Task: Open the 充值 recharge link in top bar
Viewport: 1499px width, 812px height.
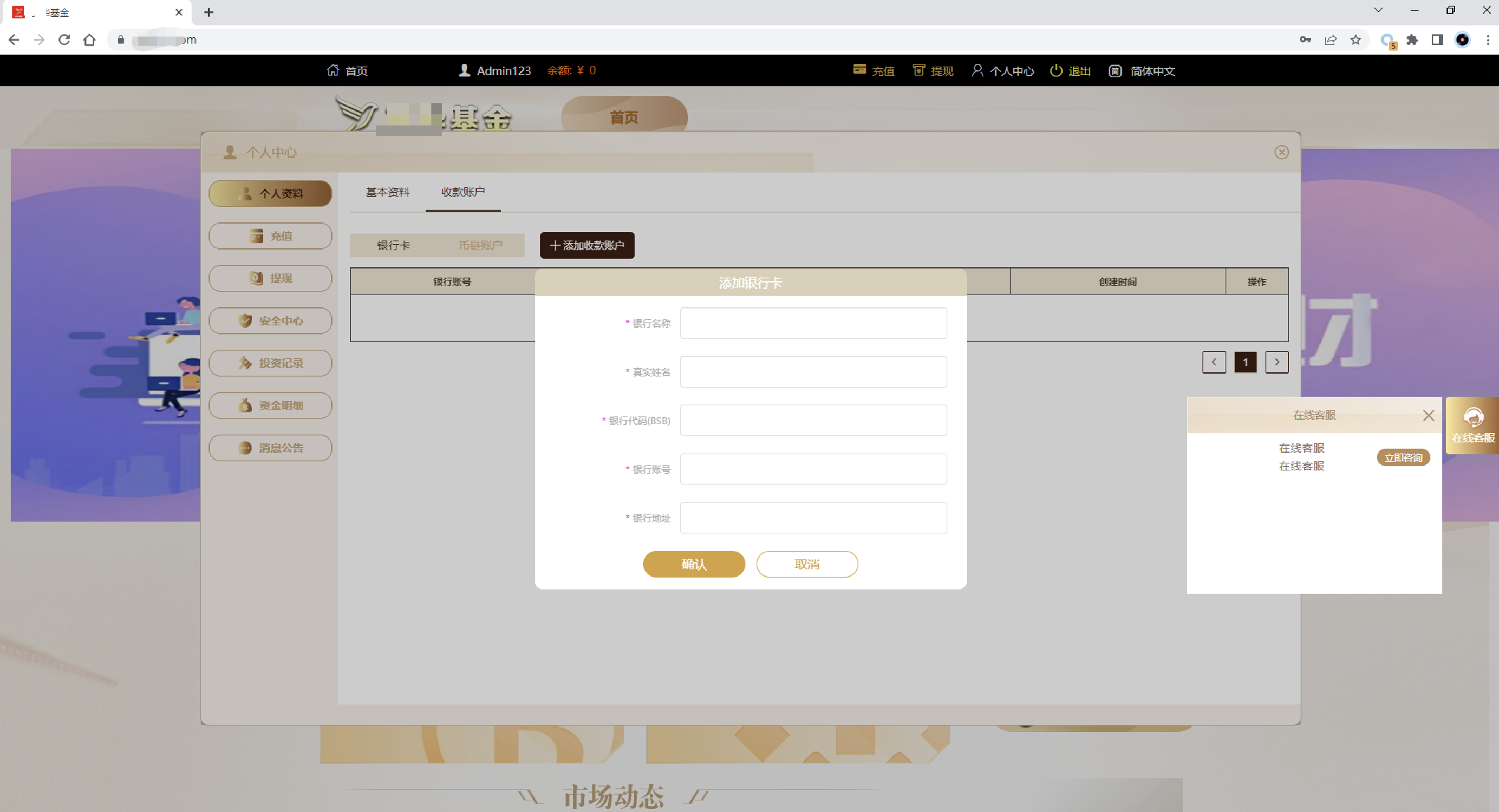Action: click(x=874, y=70)
